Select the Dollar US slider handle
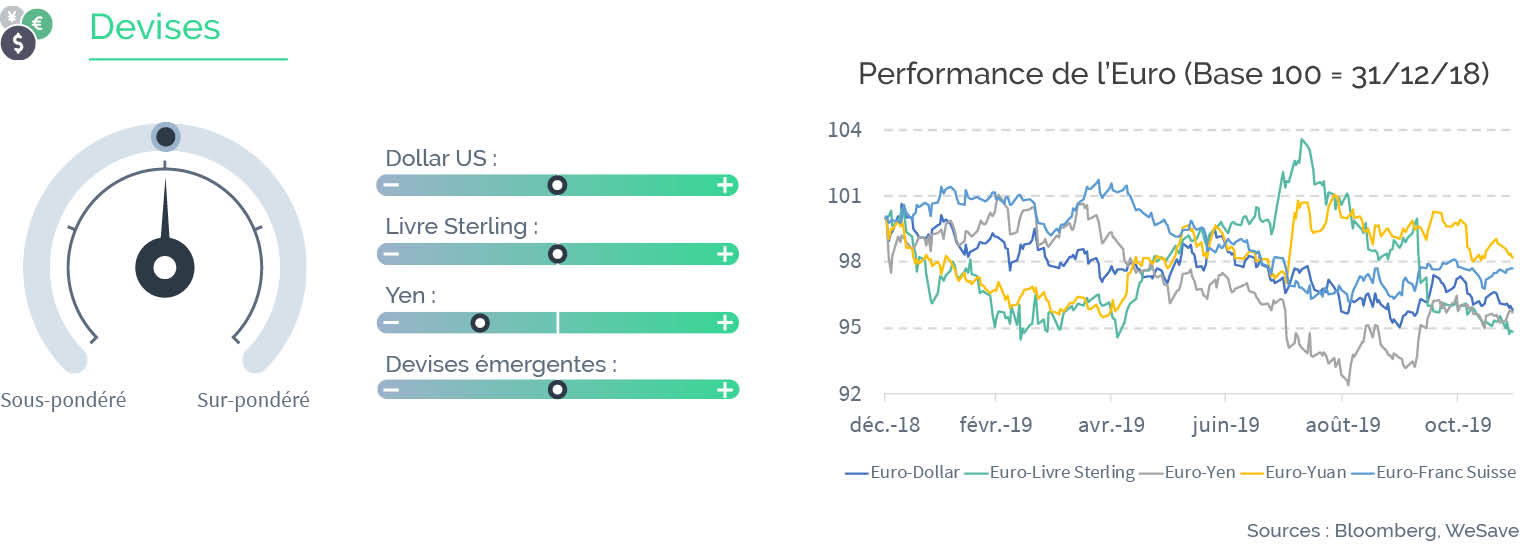 (x=558, y=185)
